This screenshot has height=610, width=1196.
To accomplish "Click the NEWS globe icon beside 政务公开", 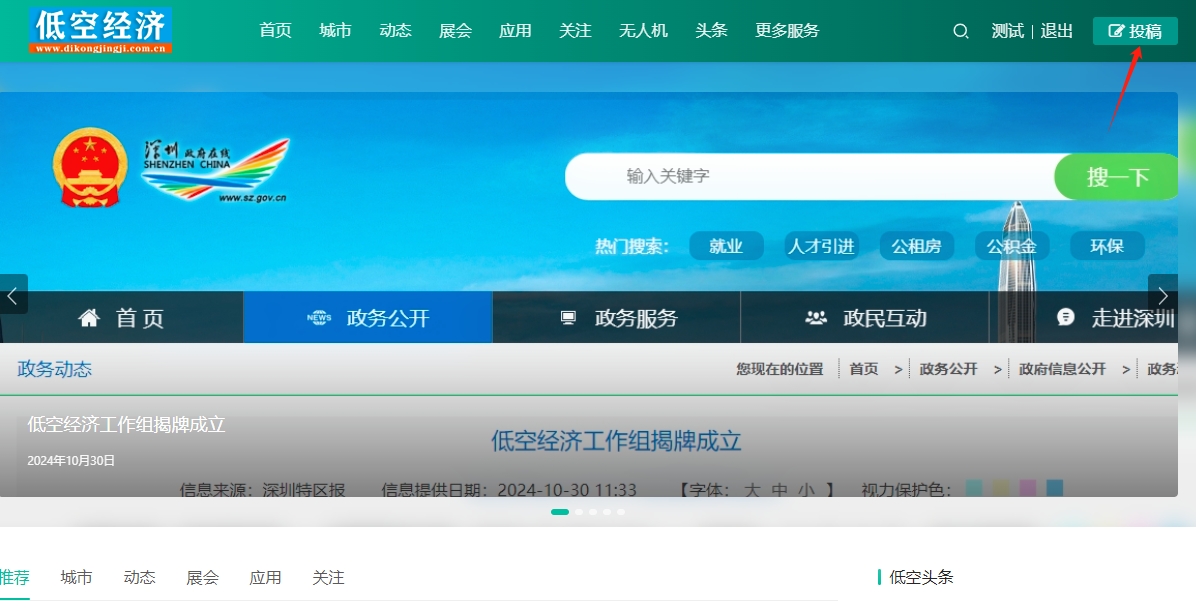I will point(319,318).
